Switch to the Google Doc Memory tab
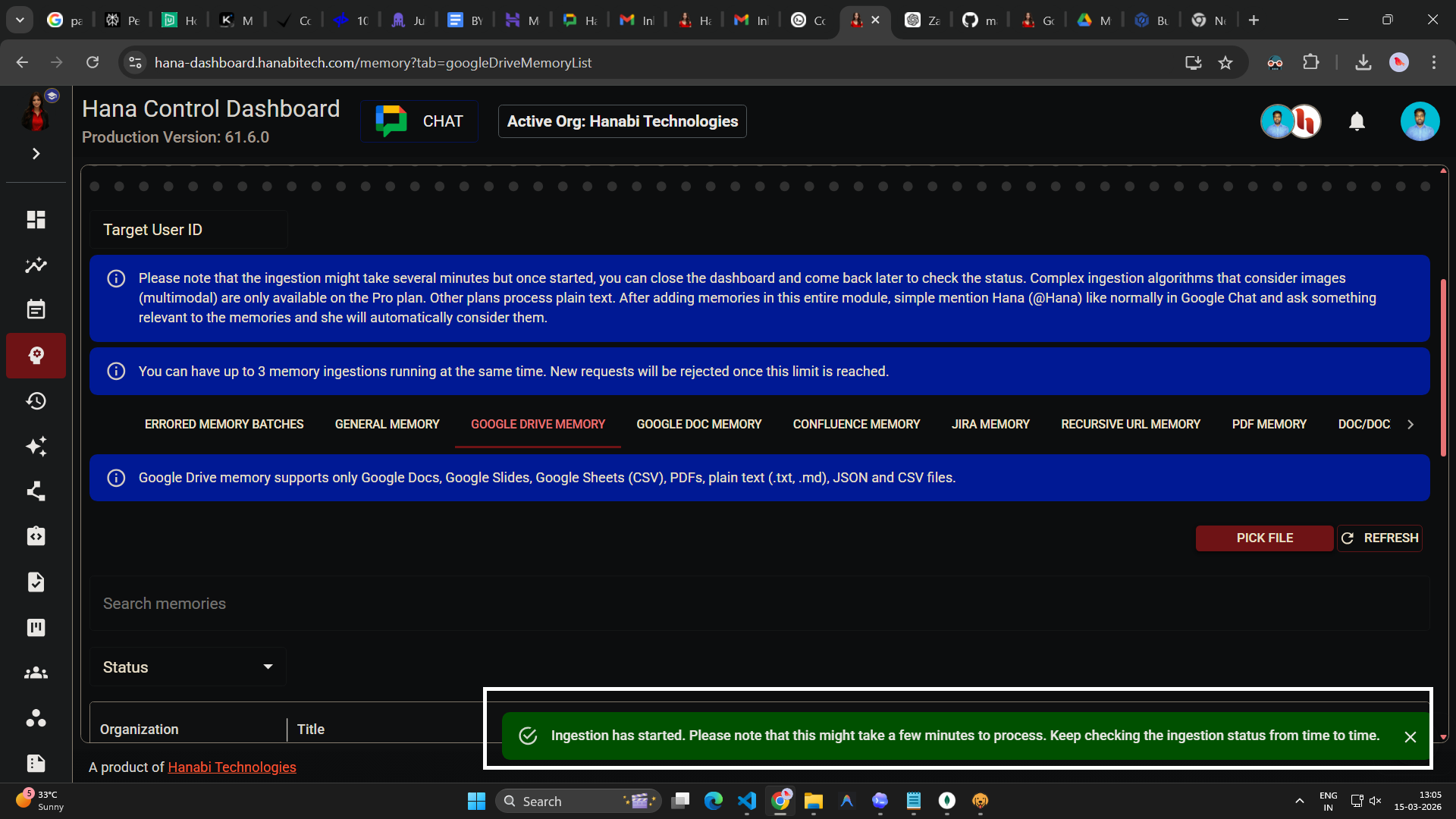 [698, 424]
